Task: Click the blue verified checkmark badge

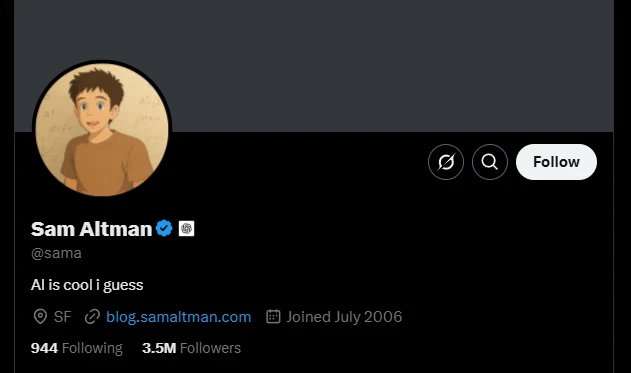Action: click(164, 229)
